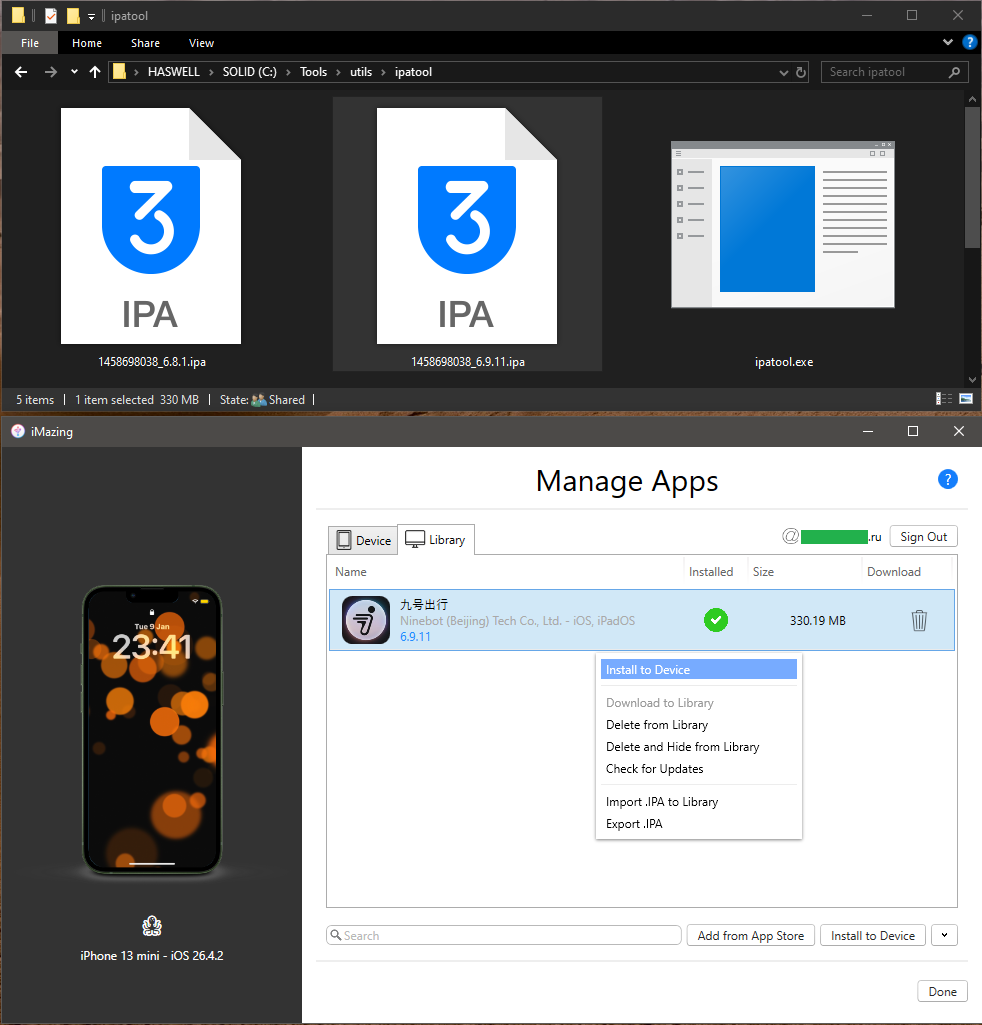
Task: Switch to the Library tab in Manage Apps
Action: click(435, 539)
